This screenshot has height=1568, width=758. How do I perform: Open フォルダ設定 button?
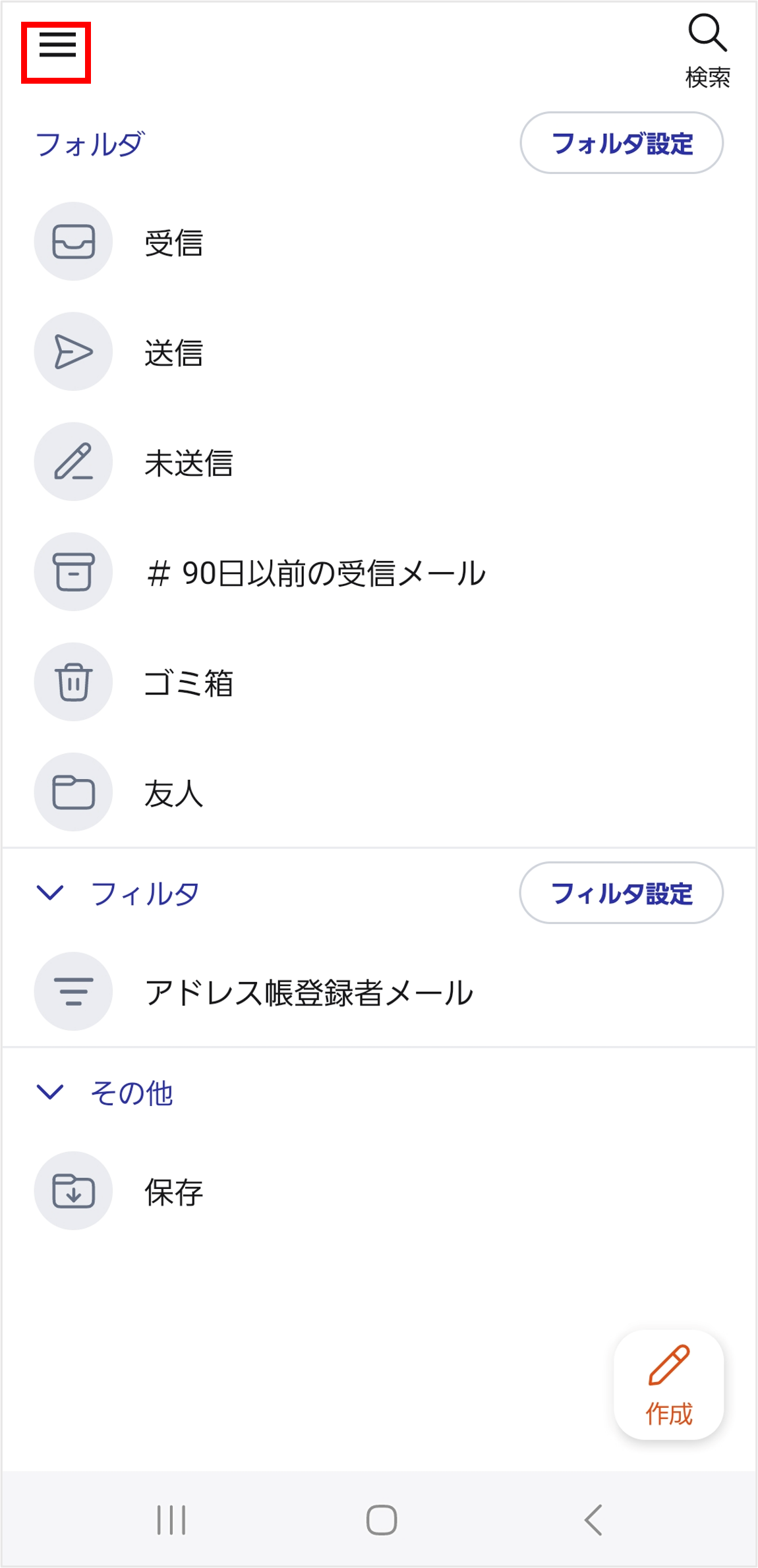click(622, 143)
